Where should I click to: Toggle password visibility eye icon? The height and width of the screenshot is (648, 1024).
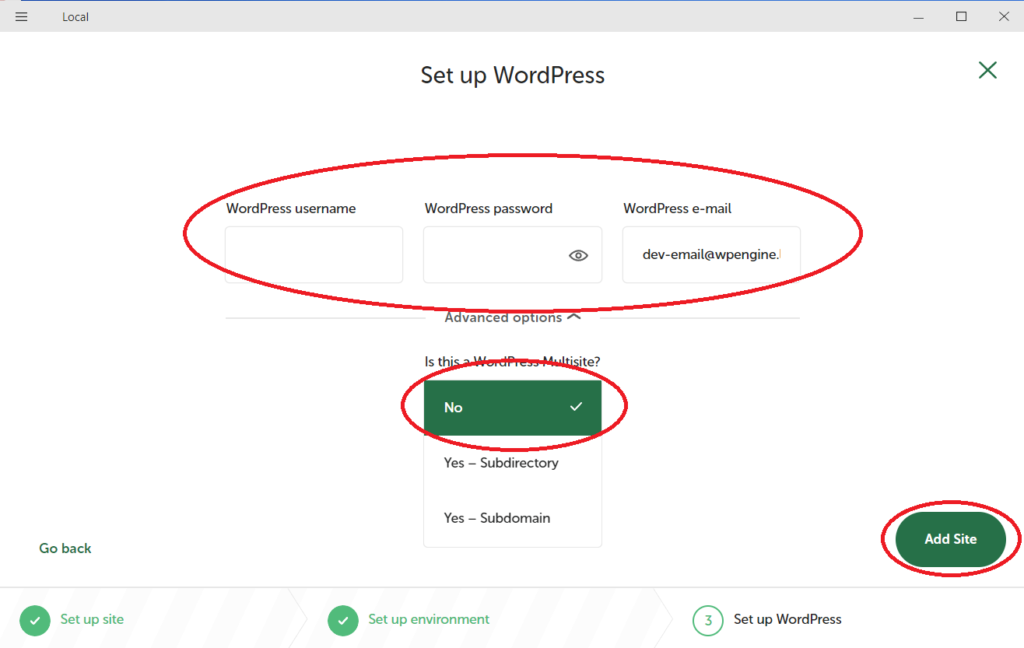tap(578, 255)
